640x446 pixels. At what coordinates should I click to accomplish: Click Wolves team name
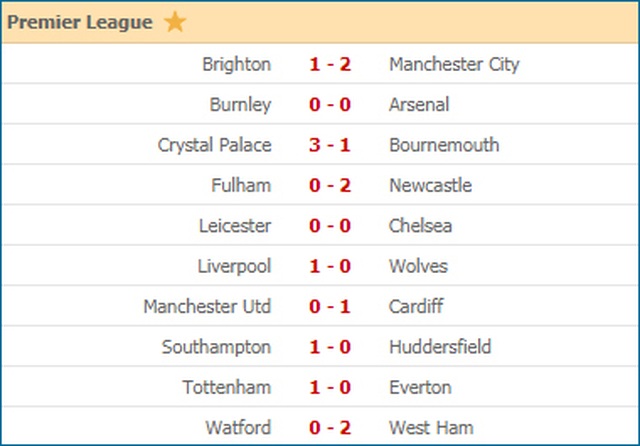pyautogui.click(x=418, y=266)
